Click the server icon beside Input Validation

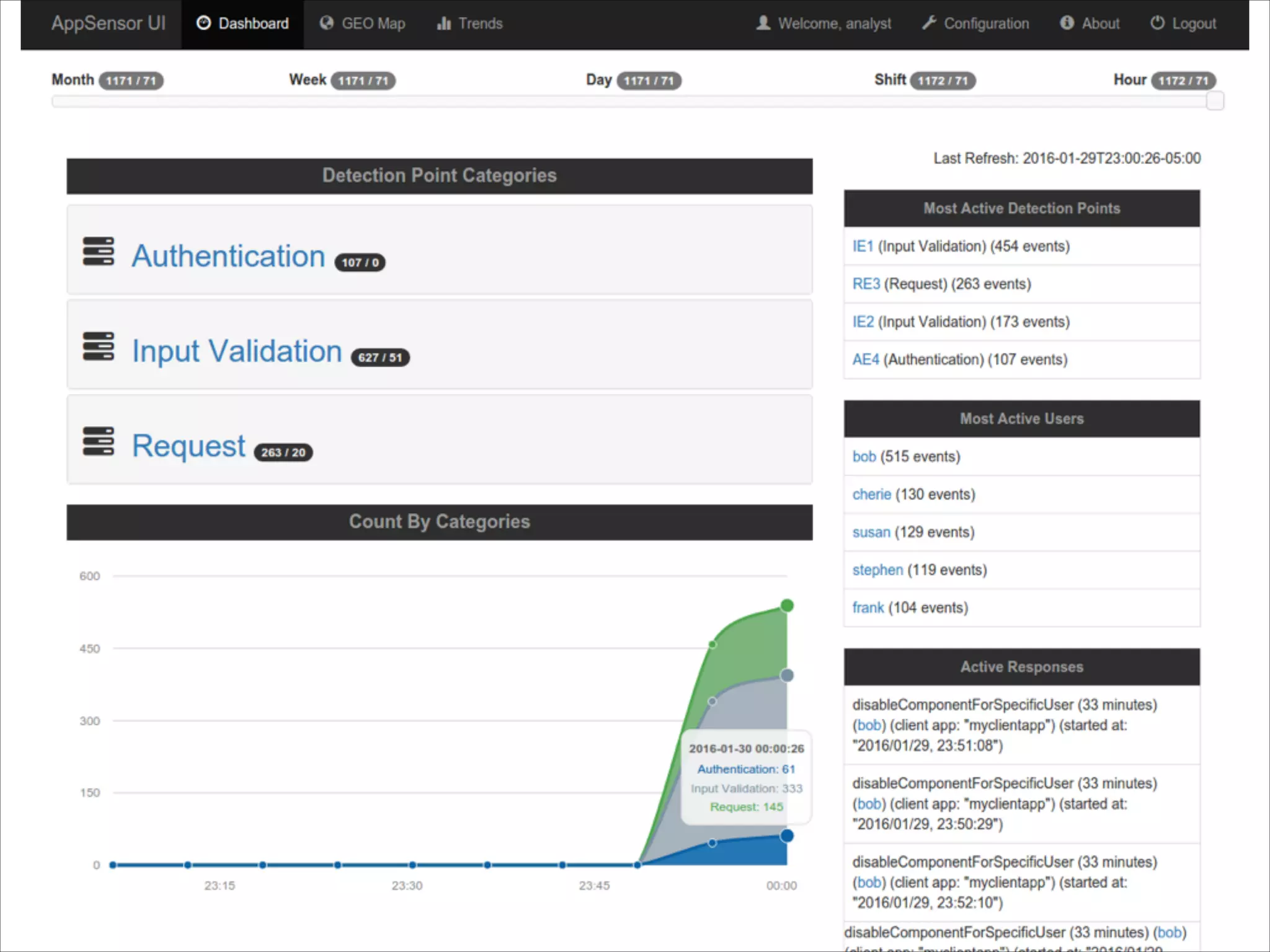(x=99, y=346)
